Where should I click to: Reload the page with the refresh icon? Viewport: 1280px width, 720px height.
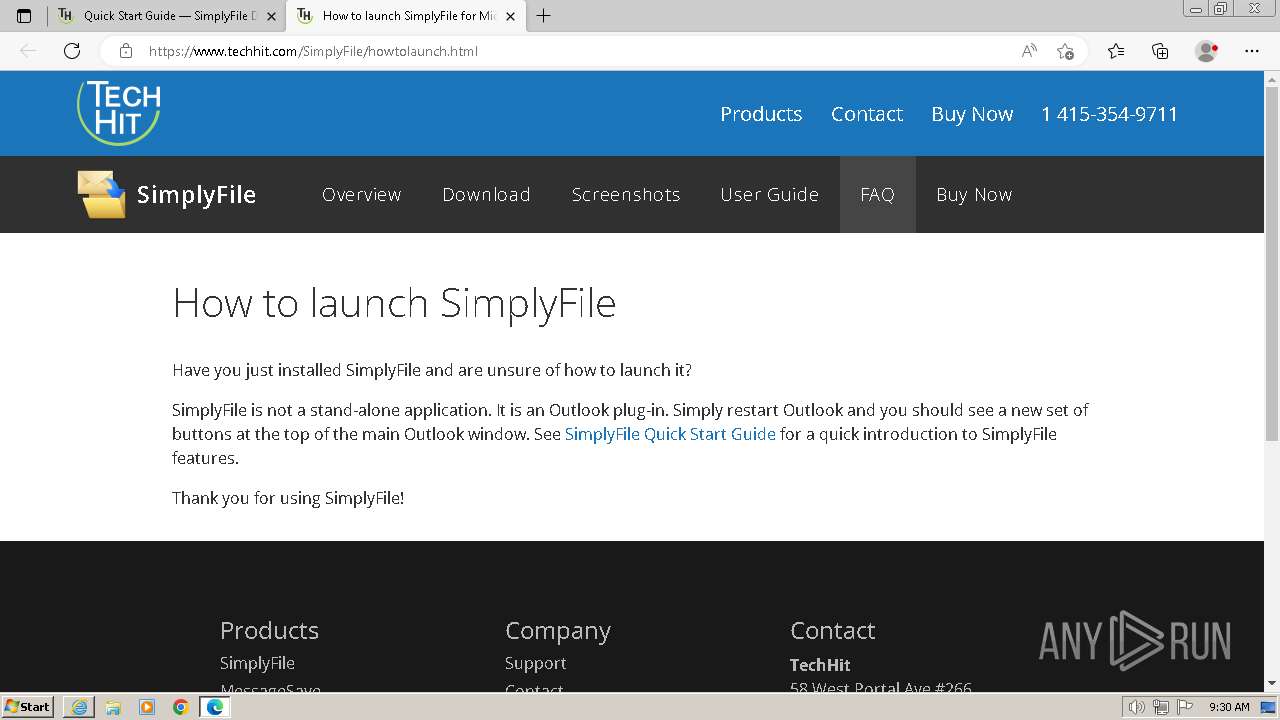(72, 51)
